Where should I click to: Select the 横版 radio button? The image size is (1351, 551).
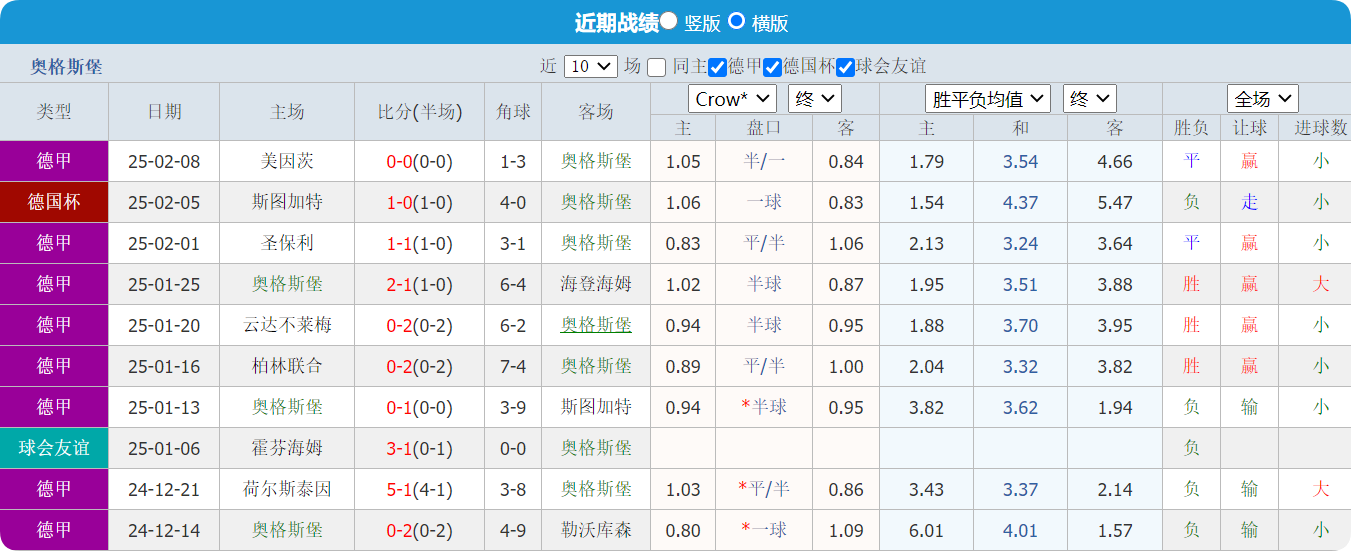[x=736, y=21]
